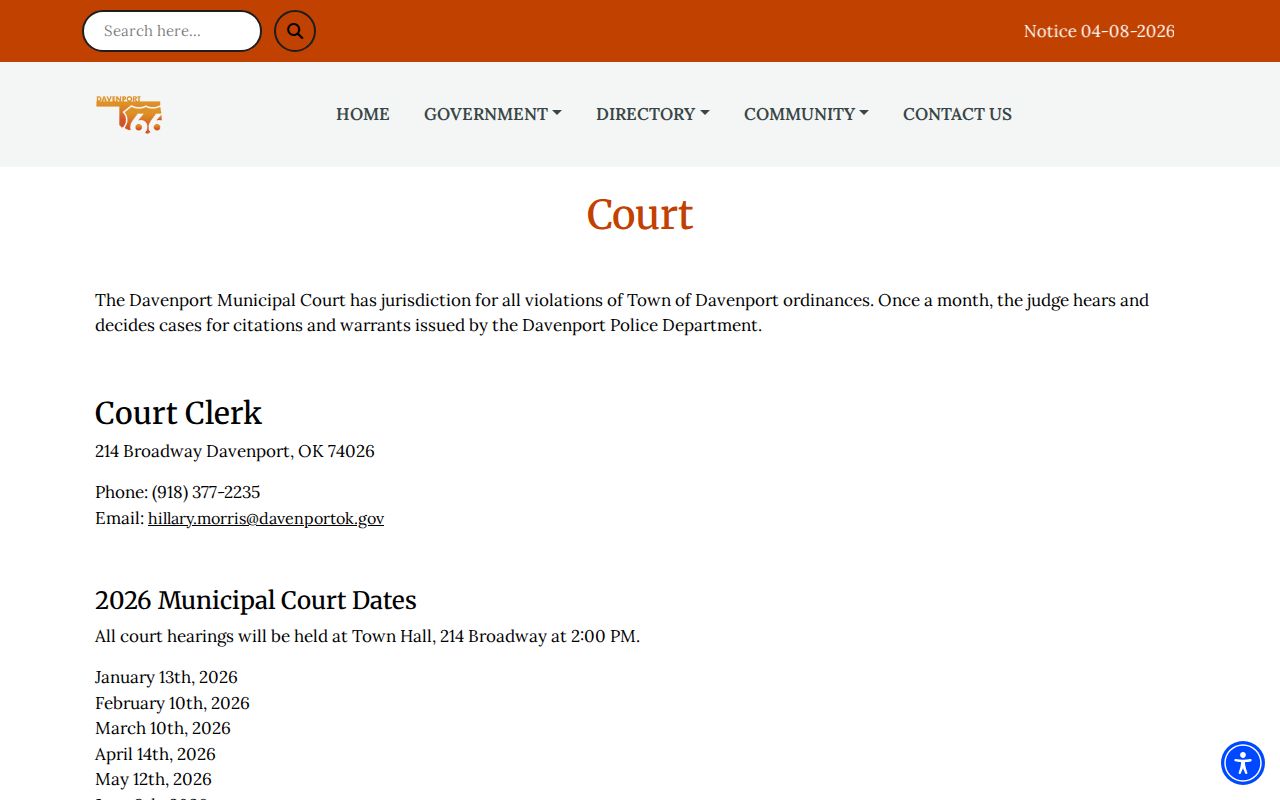Click the Town Hall hearings location sentence

[x=367, y=636]
